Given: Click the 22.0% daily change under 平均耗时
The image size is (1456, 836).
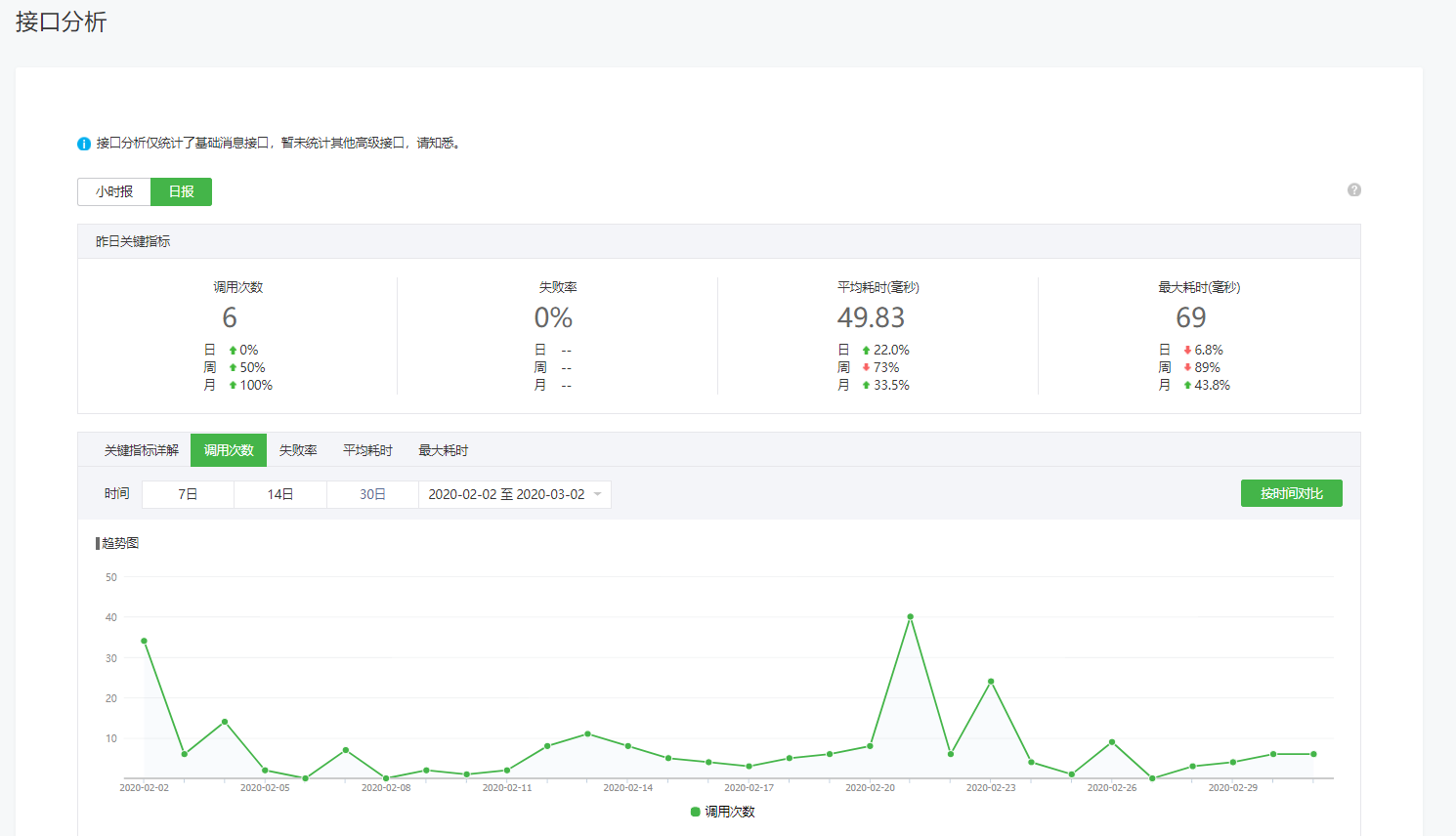Looking at the screenshot, I should 891,350.
